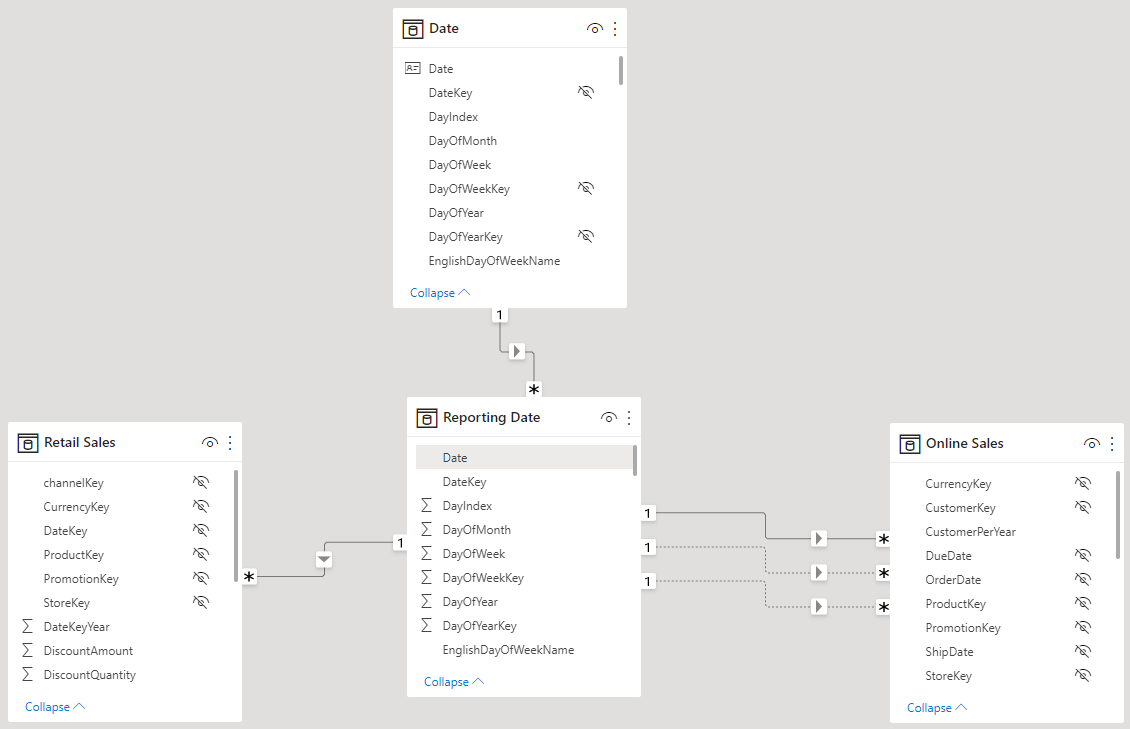1130x729 pixels.
Task: Select PromotionKey field in Online Sales
Action: (963, 627)
